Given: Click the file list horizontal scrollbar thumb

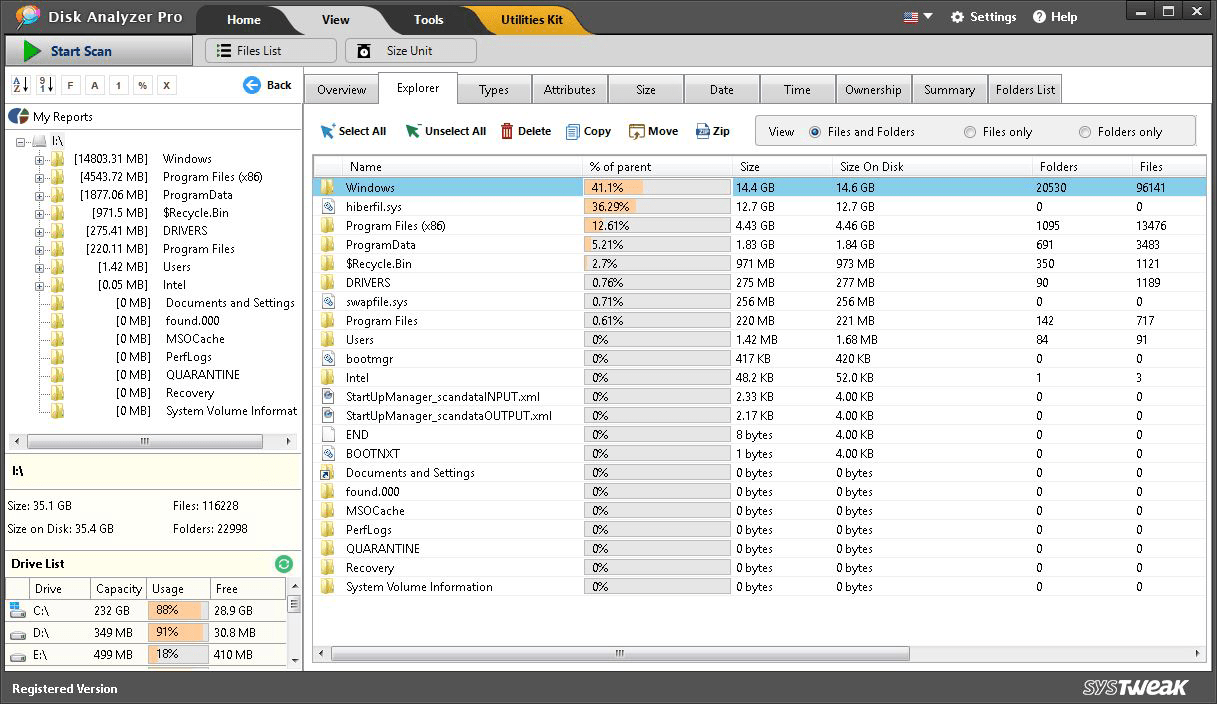Looking at the screenshot, I should tap(620, 654).
